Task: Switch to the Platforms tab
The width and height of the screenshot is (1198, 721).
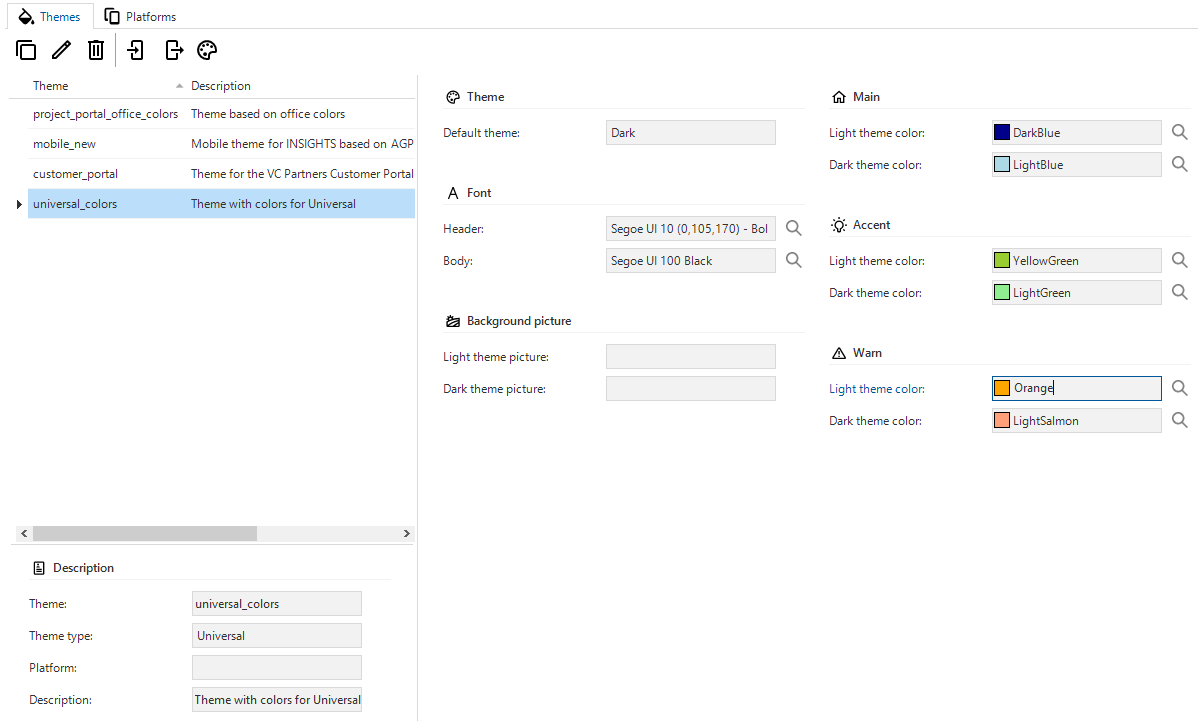Action: (141, 17)
